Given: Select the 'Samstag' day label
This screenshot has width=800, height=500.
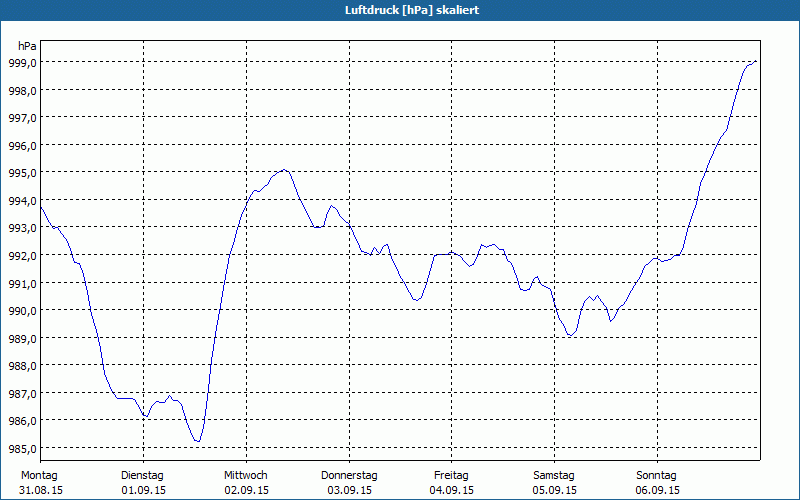Looking at the screenshot, I should (554, 476).
